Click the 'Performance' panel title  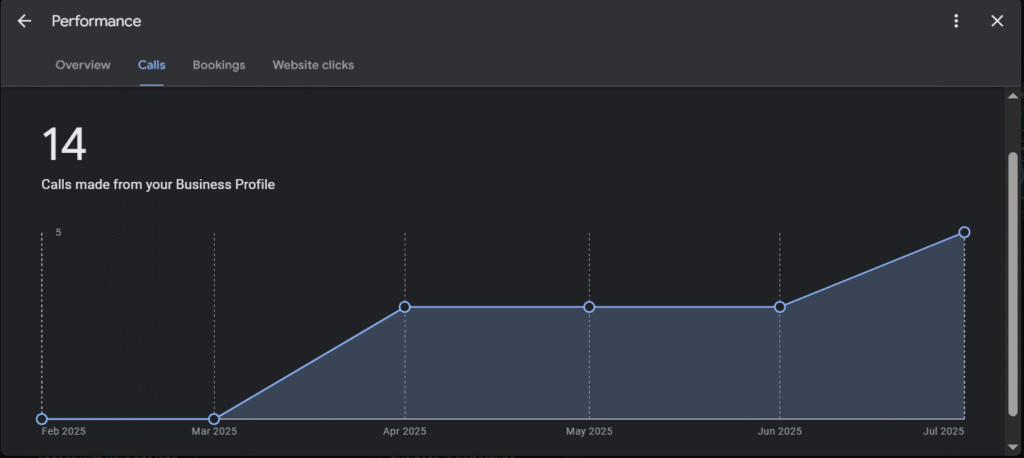(x=96, y=21)
